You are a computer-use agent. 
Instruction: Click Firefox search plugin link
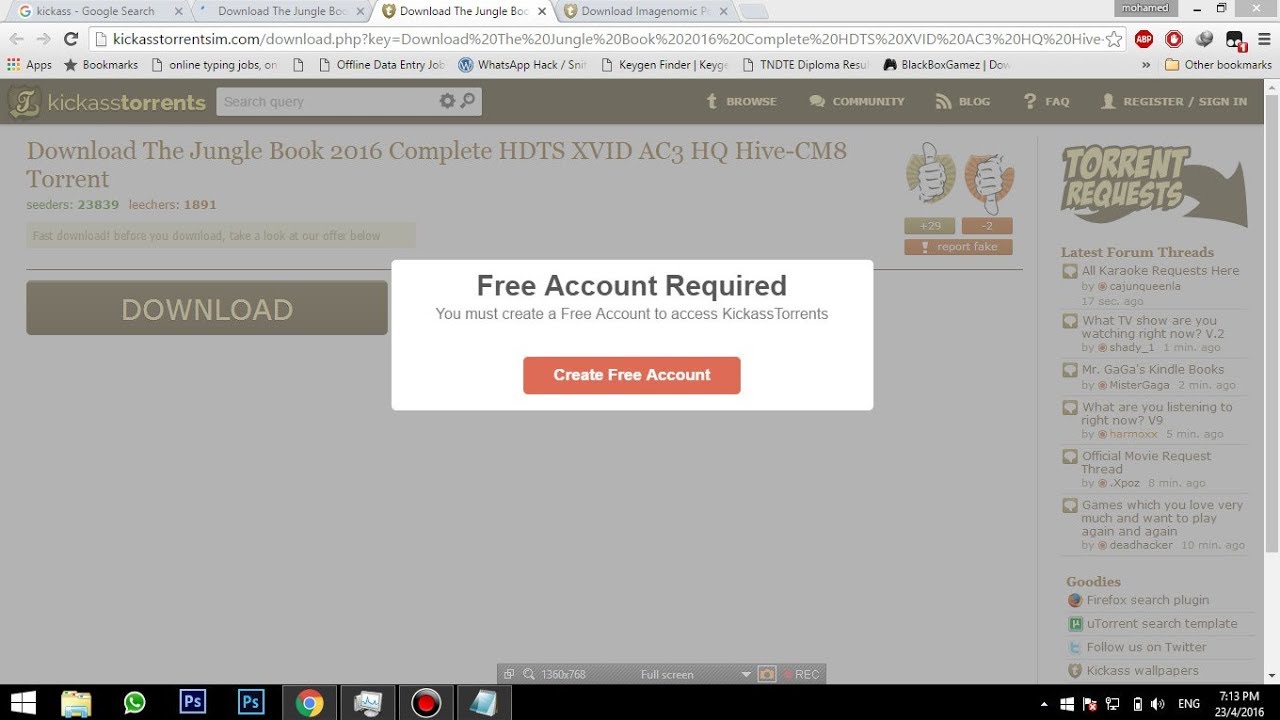coord(1148,600)
